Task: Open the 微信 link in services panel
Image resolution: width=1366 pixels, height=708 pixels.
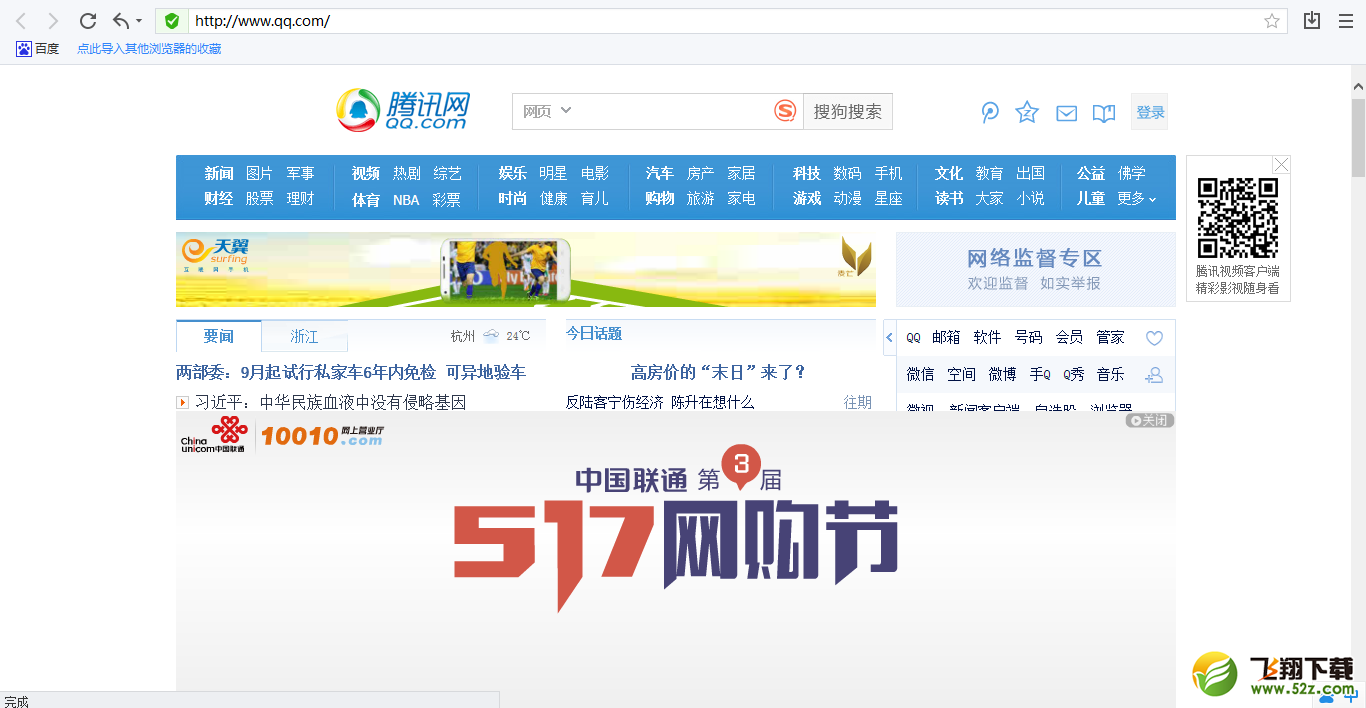Action: [x=920, y=374]
